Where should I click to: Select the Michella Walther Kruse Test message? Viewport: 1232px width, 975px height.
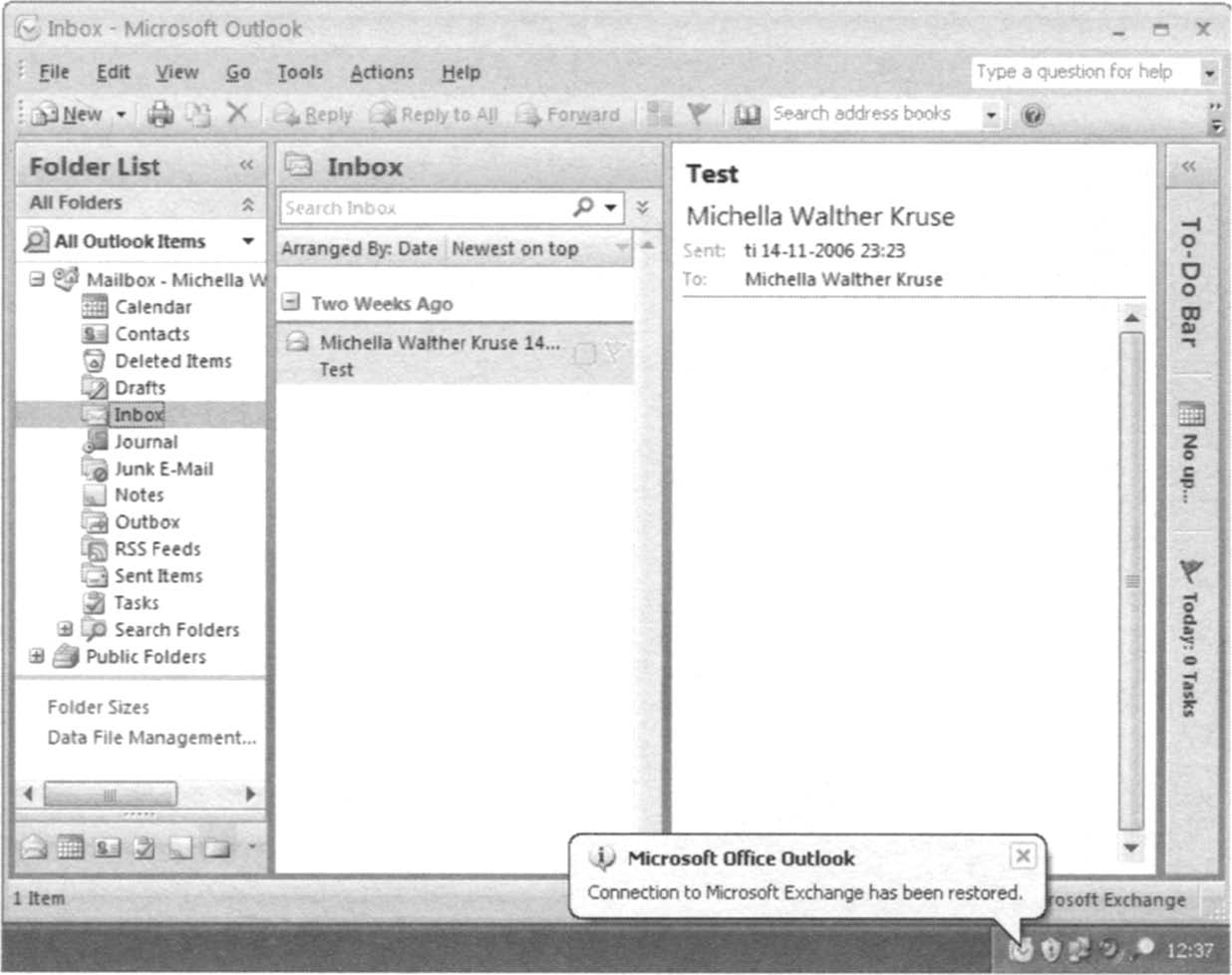click(x=456, y=355)
